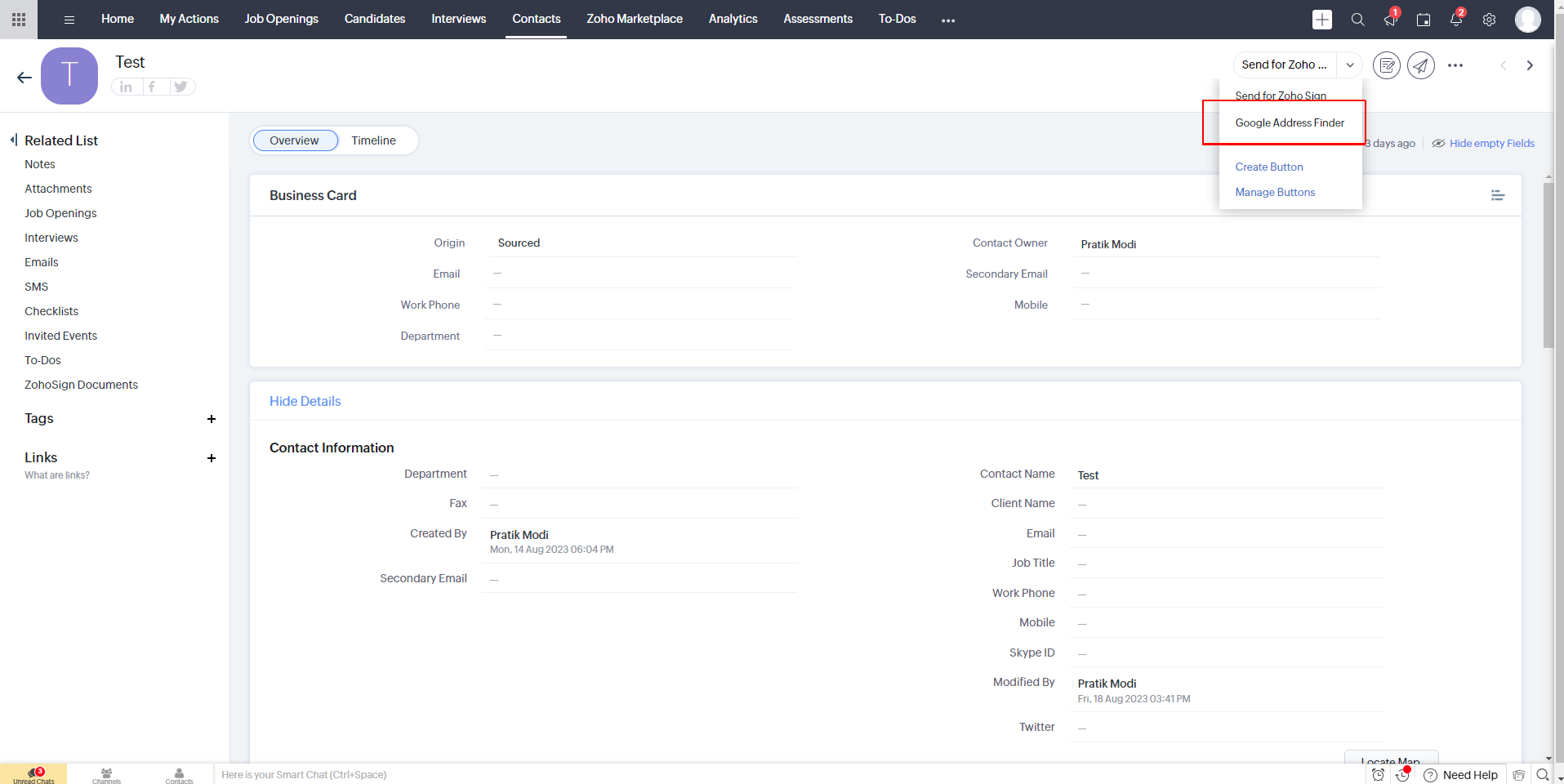
Task: Select Google Address Finder menu entry
Action: [x=1290, y=122]
